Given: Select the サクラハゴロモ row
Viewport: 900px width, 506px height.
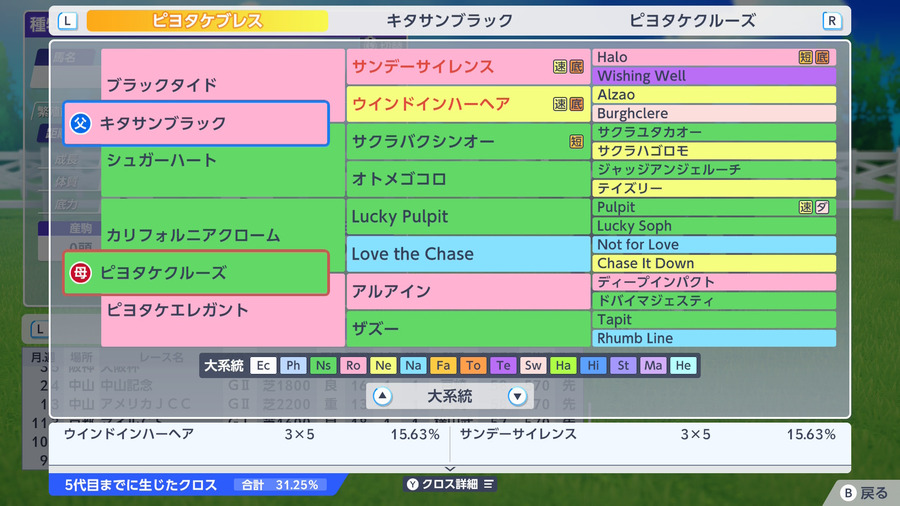Looking at the screenshot, I should coord(714,151).
